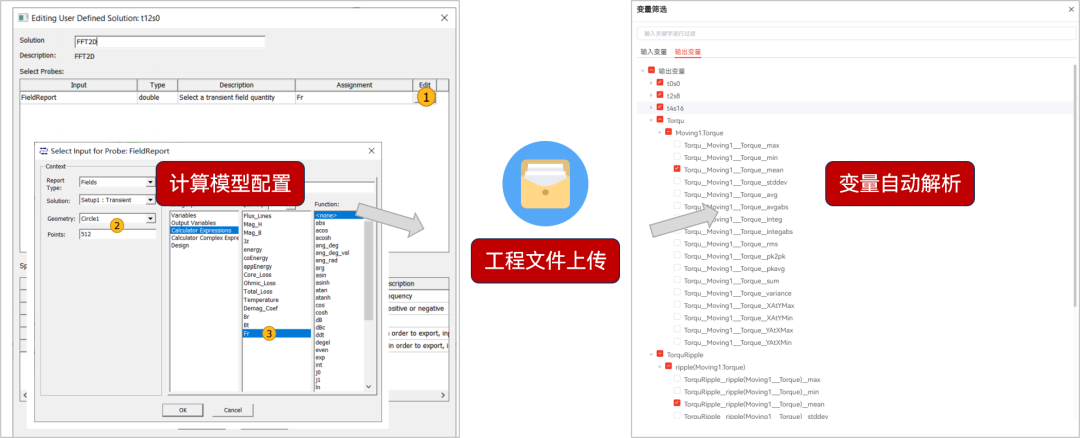Click the keyword filter search box
Image resolution: width=1080 pixels, height=438 pixels.
854,33
